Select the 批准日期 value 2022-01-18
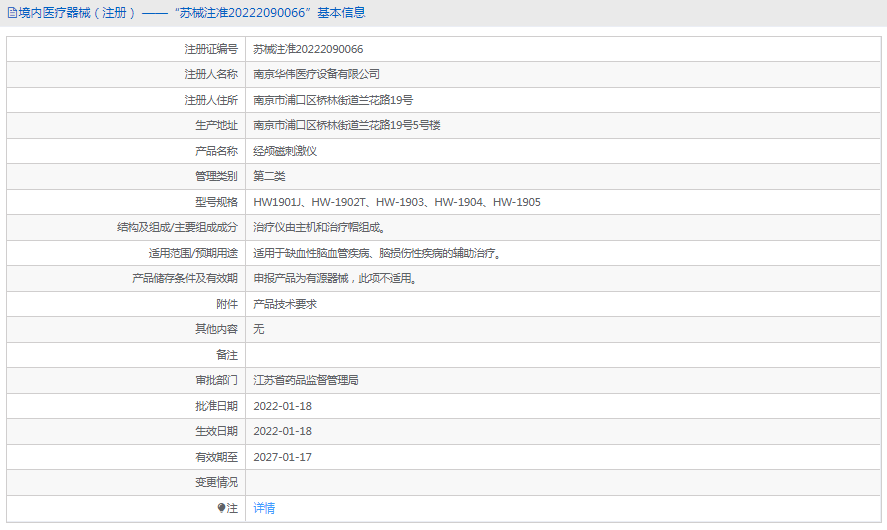Viewport: 887px width, 530px height. coord(282,406)
